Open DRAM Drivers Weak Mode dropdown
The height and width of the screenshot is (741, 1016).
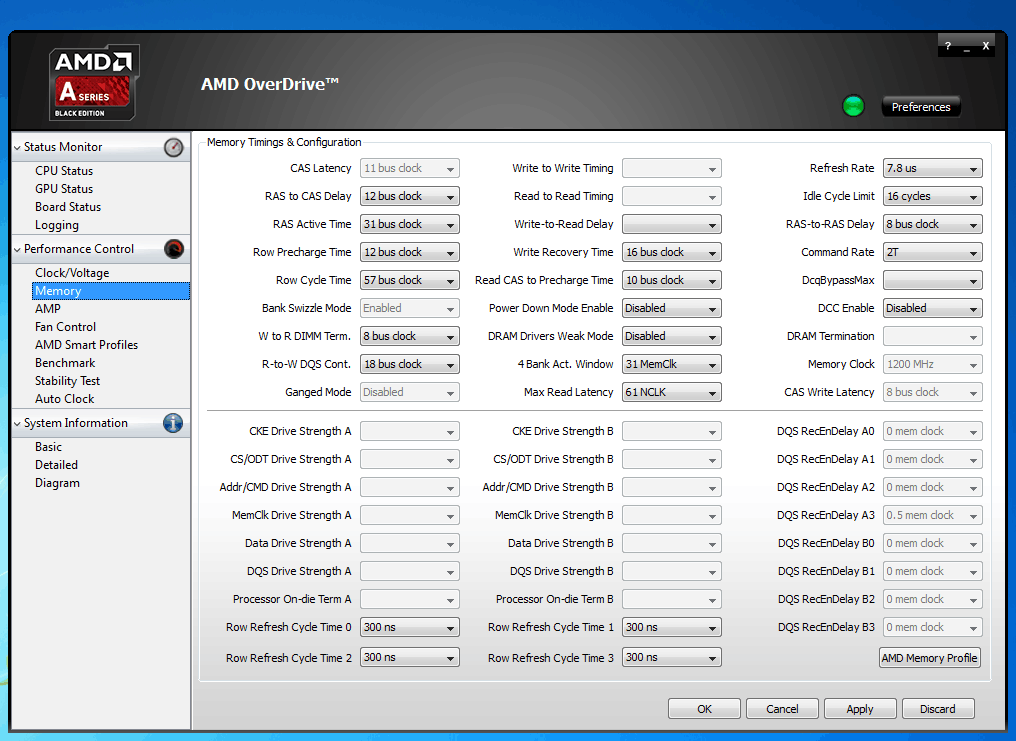(671, 336)
